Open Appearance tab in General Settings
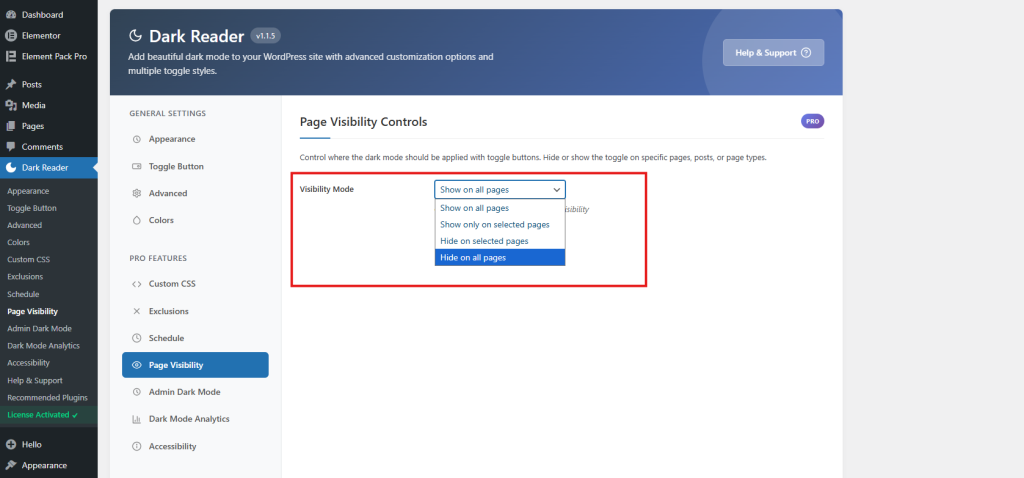The height and width of the screenshot is (478, 1024). point(195,139)
